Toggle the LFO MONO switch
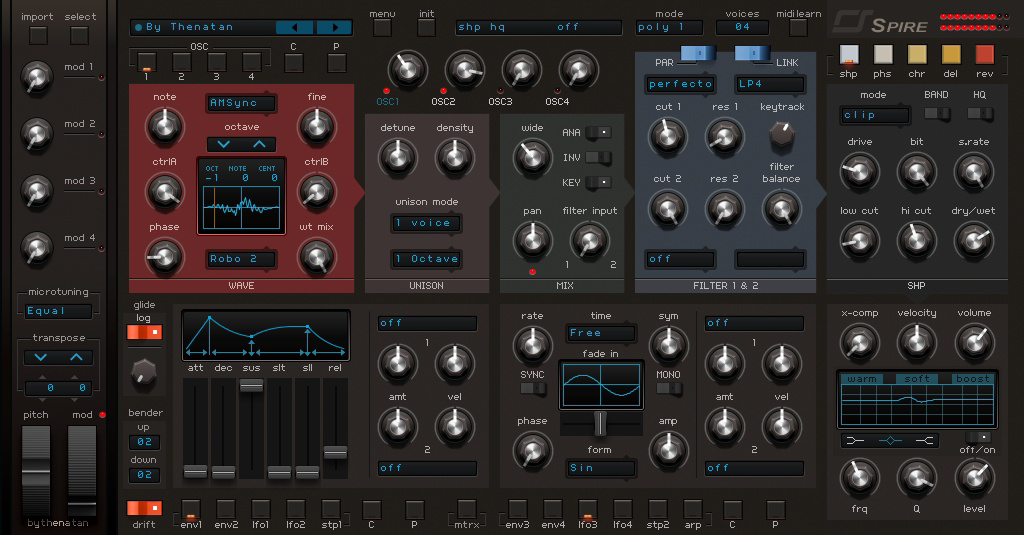This screenshot has width=1024, height=535. click(x=668, y=389)
